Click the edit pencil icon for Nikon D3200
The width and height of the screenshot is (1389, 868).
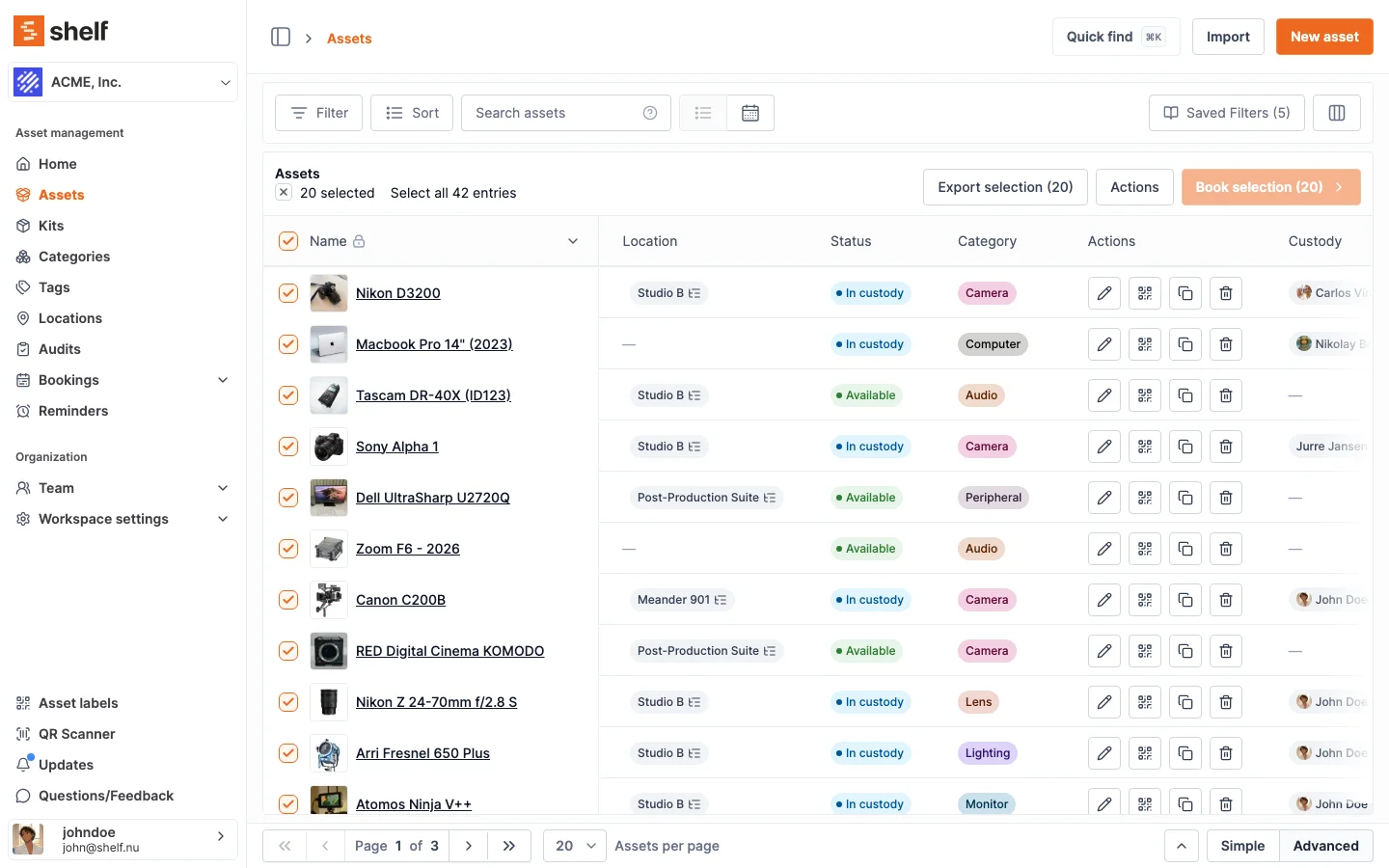point(1104,293)
